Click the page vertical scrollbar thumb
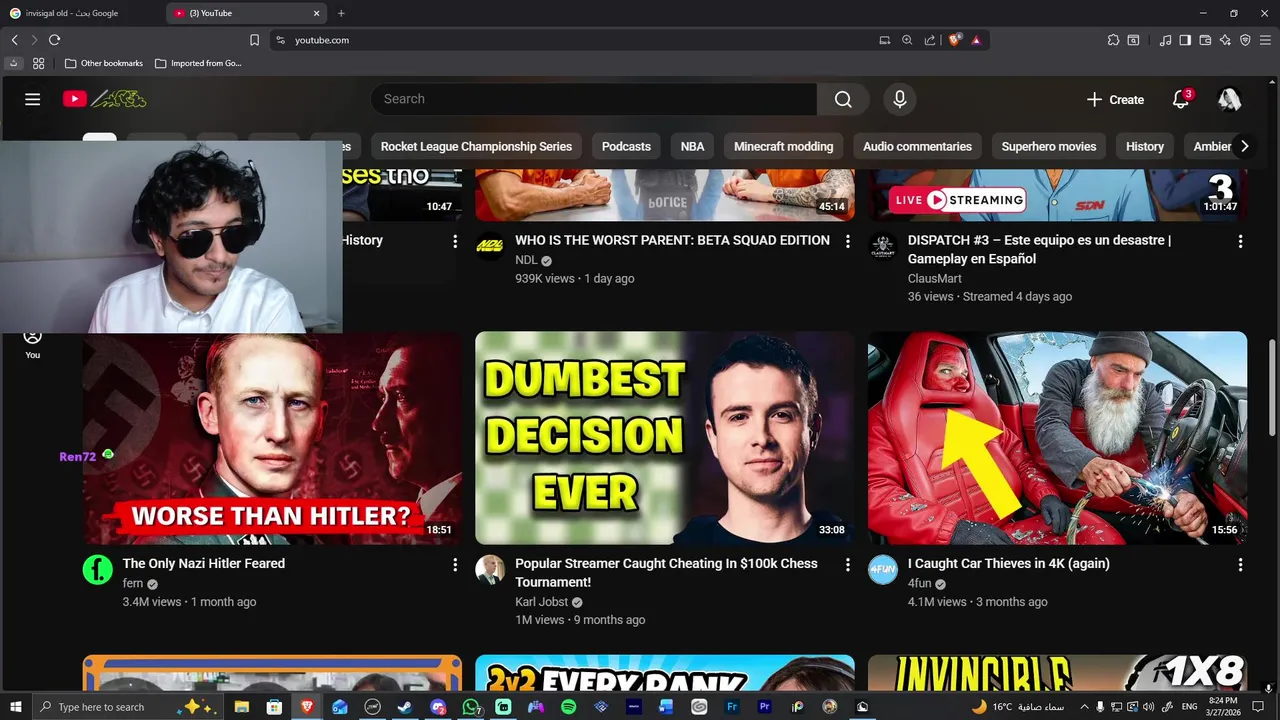The height and width of the screenshot is (720, 1280). click(1272, 388)
